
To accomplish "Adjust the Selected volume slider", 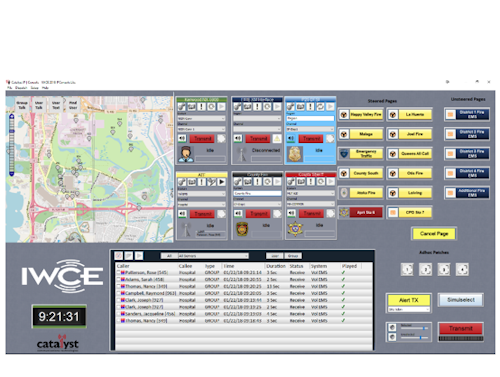I will [414, 328].
